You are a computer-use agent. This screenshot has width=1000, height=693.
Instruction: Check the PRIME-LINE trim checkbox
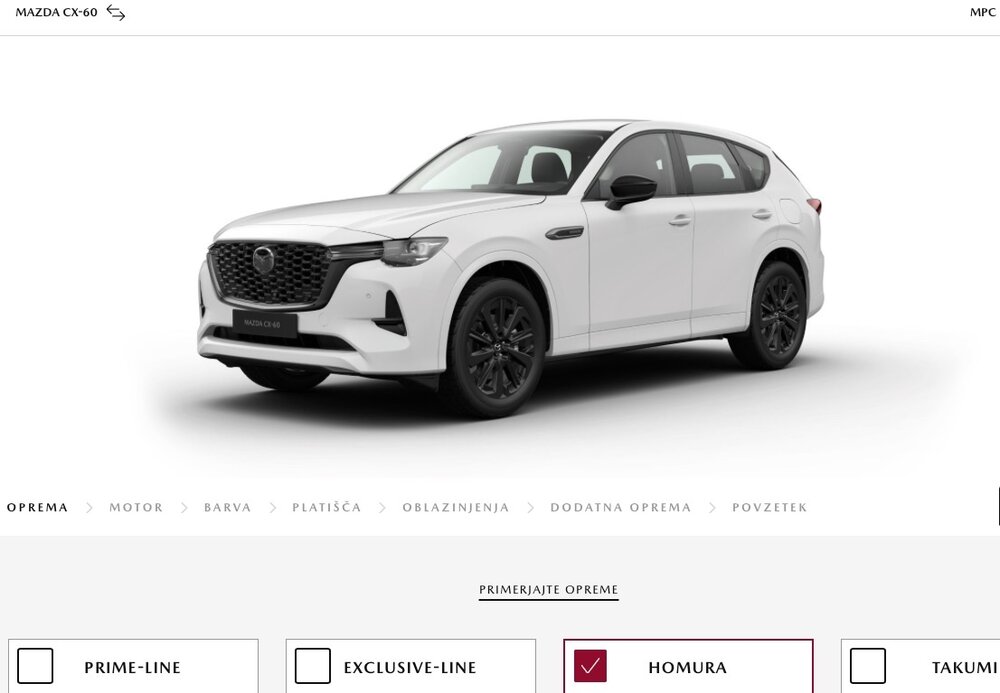pyautogui.click(x=35, y=666)
